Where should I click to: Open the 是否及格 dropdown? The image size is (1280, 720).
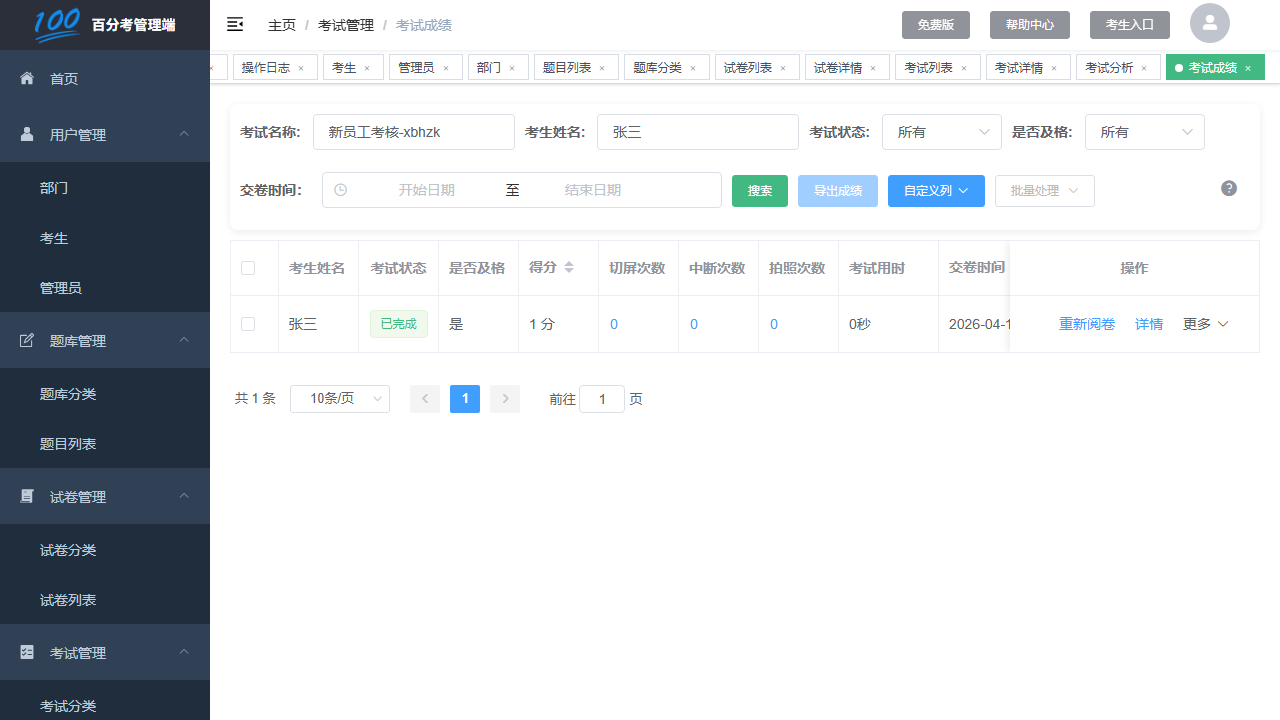click(1145, 132)
